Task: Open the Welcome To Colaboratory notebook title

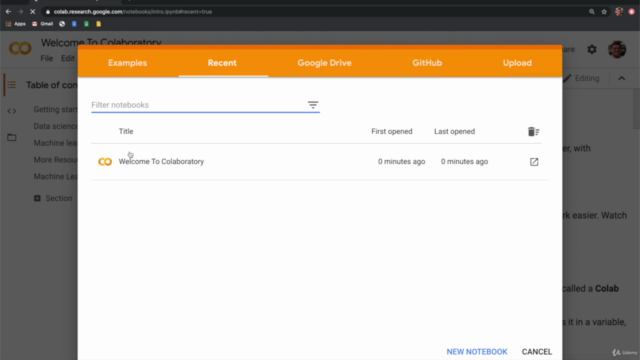Action: coord(161,162)
